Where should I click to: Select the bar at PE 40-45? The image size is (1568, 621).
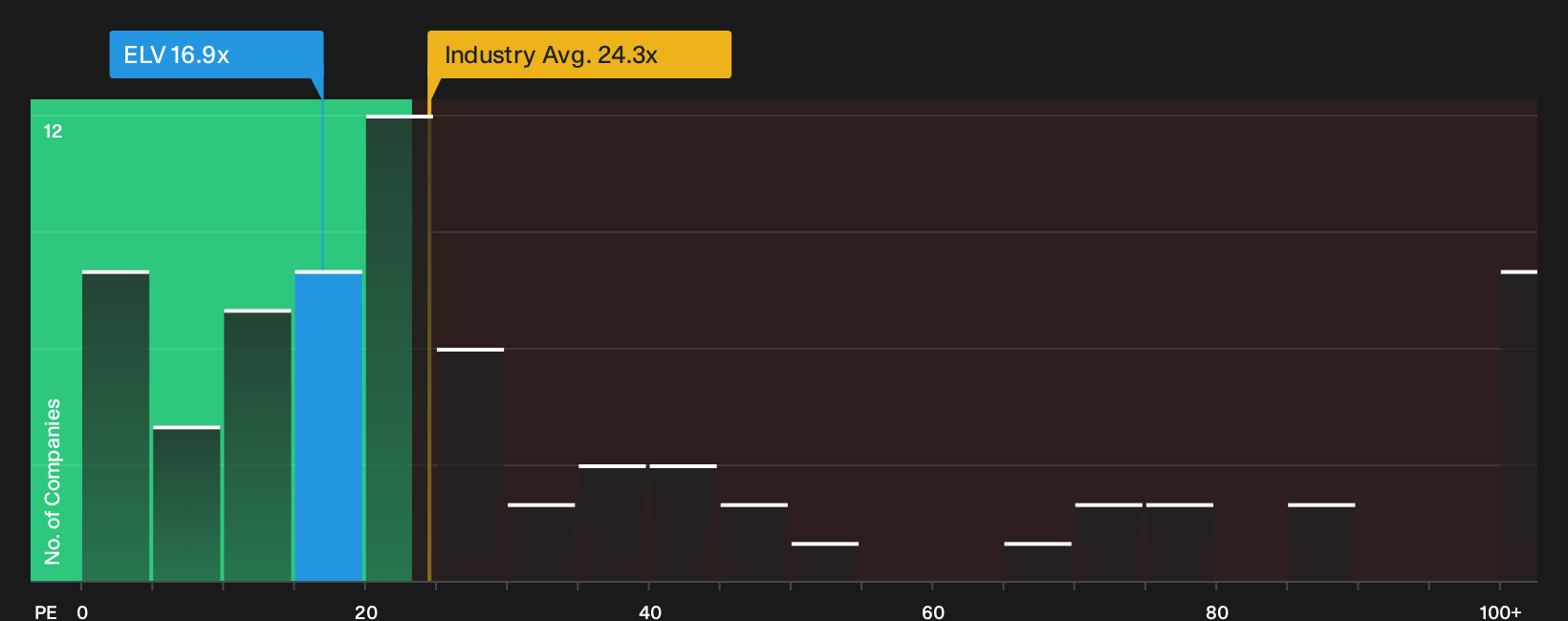684,523
